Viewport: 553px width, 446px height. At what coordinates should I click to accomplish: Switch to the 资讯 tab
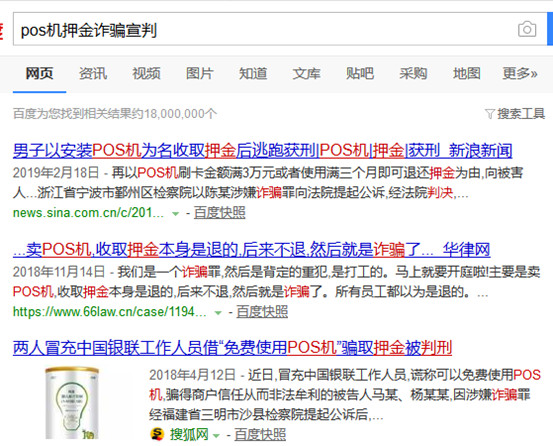(x=93, y=74)
